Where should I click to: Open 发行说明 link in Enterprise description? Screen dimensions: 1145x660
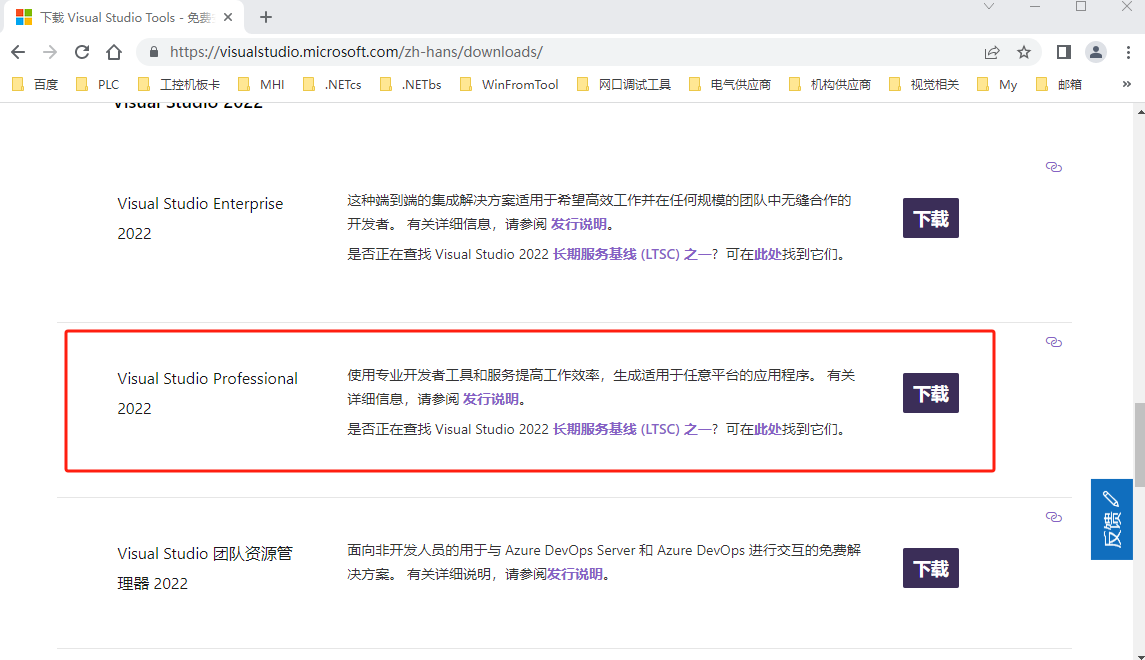pyautogui.click(x=578, y=224)
